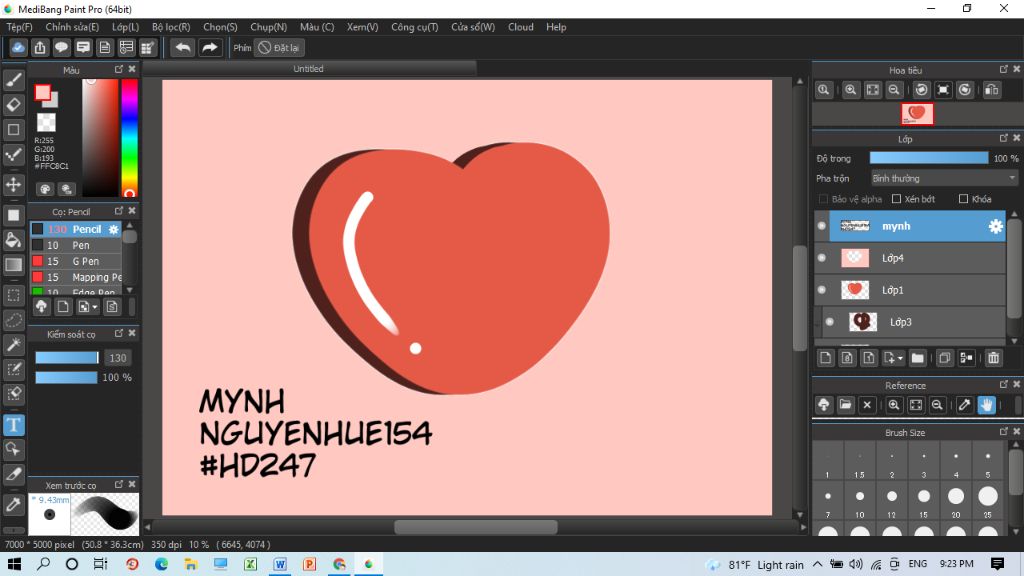
Task: Toggle visibility of Lớp3 layer
Action: pos(829,322)
